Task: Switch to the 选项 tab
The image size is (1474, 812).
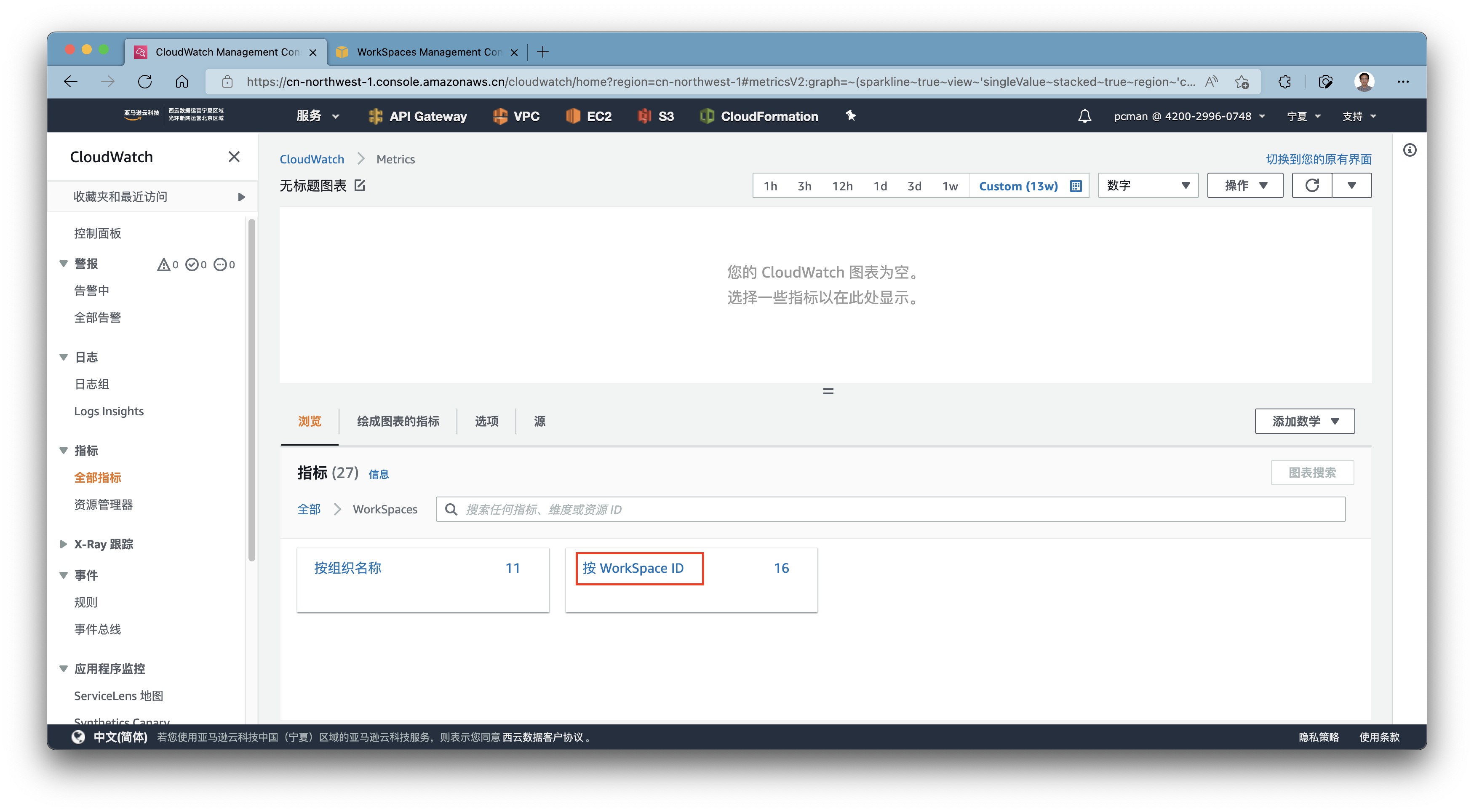Action: [x=486, y=421]
